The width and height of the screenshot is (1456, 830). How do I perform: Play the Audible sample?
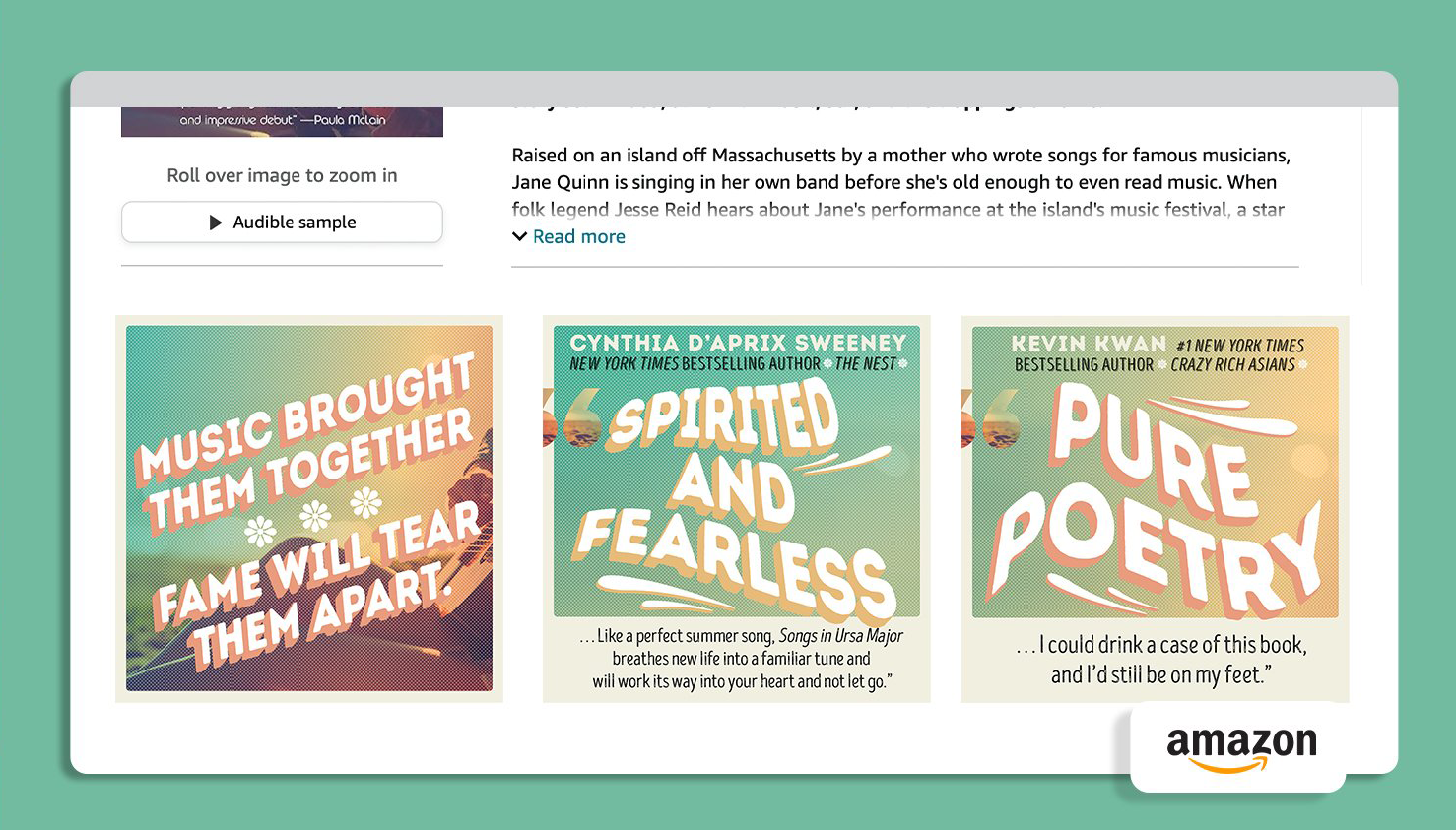[x=282, y=223]
